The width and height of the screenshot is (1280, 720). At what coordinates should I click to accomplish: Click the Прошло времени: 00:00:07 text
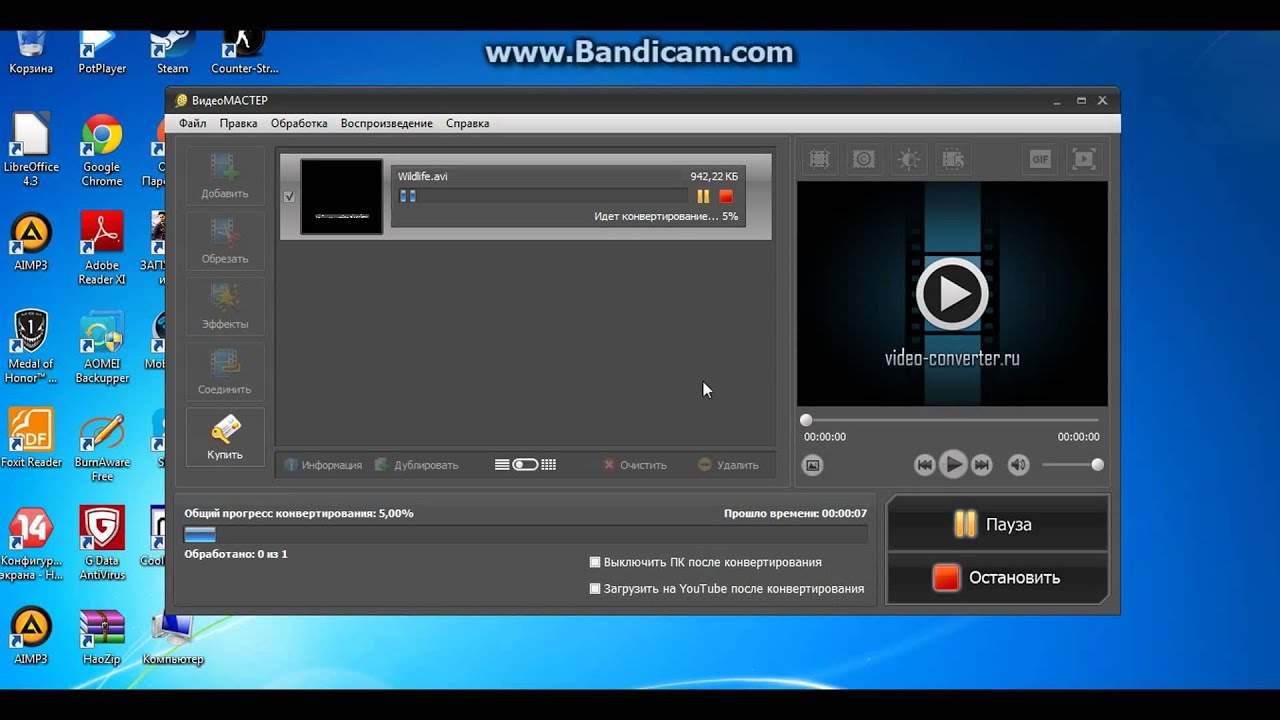click(795, 513)
